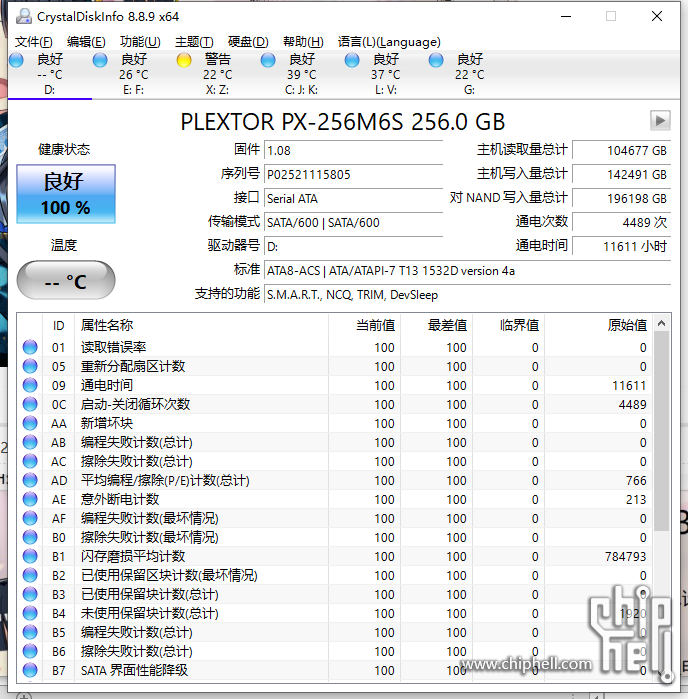
Task: Click raw value 213 in AE row
Action: tap(636, 500)
